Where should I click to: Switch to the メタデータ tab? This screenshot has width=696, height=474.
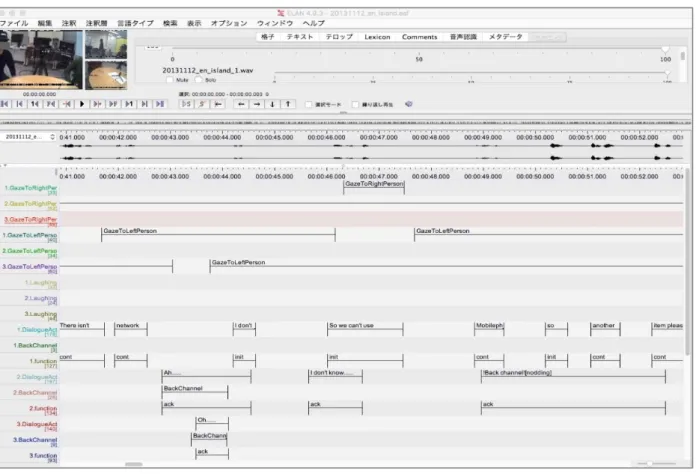coord(506,37)
